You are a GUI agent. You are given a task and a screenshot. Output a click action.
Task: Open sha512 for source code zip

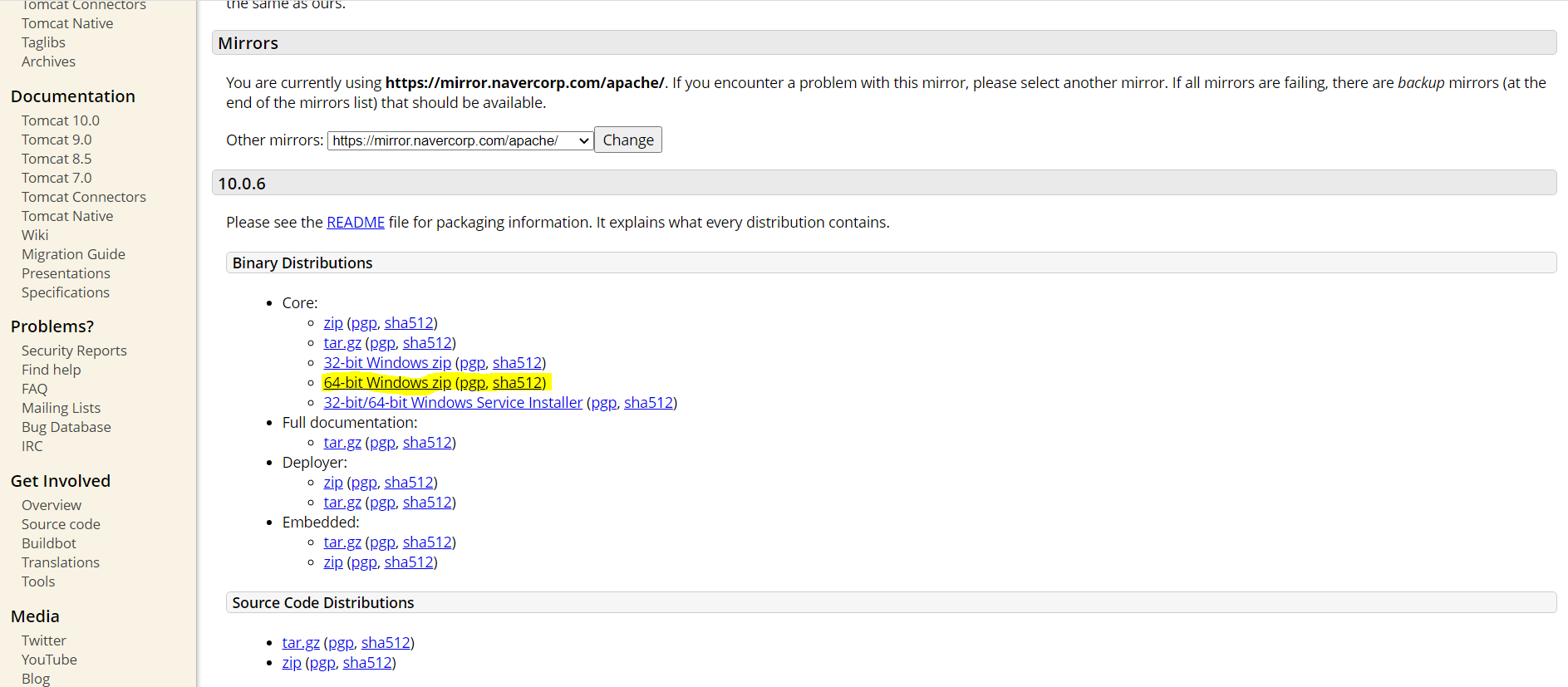(x=367, y=663)
